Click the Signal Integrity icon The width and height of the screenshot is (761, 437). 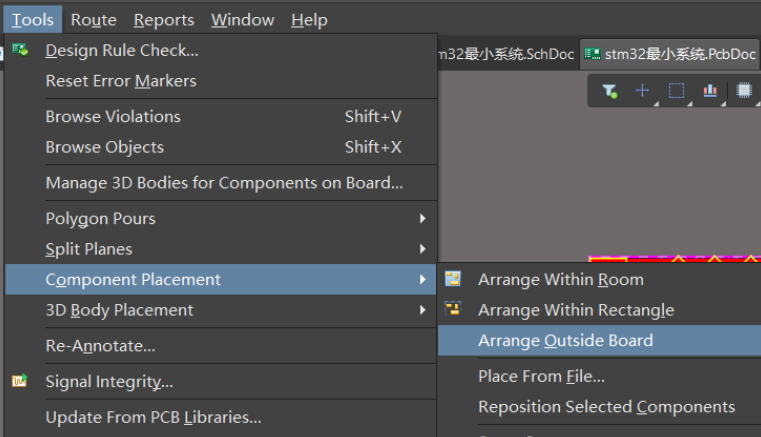tap(20, 381)
